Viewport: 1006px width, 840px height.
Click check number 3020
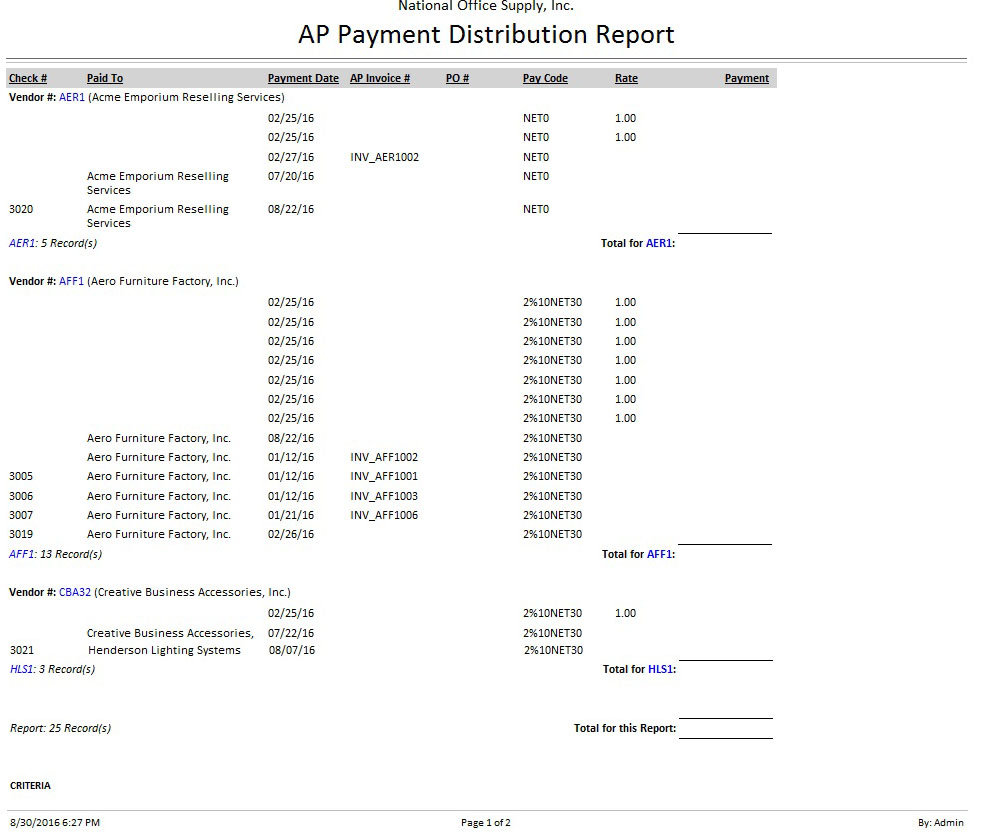[x=21, y=210]
